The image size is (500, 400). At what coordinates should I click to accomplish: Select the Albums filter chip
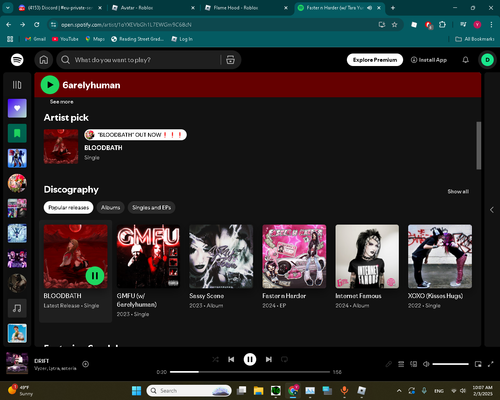111,207
